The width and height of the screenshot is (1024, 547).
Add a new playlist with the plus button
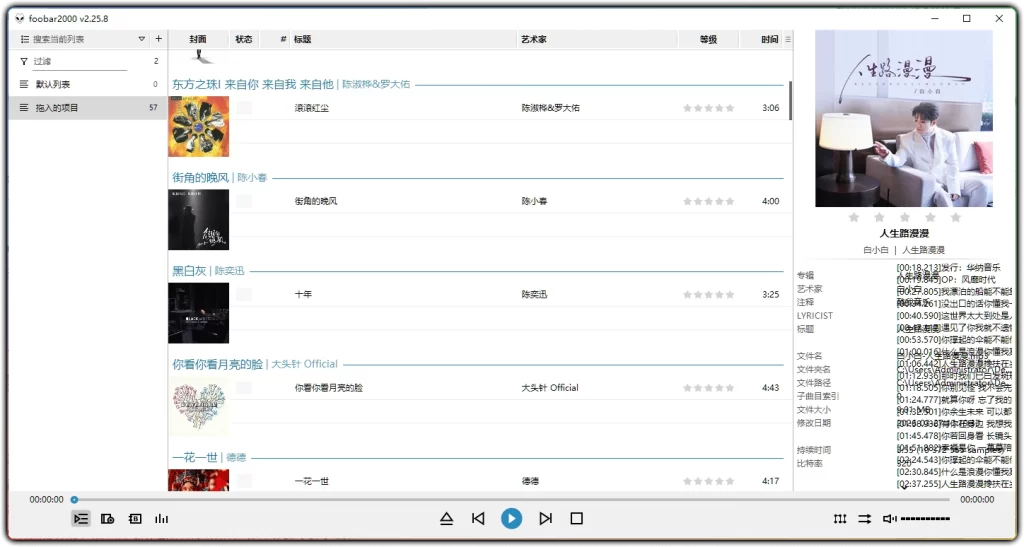pos(159,39)
